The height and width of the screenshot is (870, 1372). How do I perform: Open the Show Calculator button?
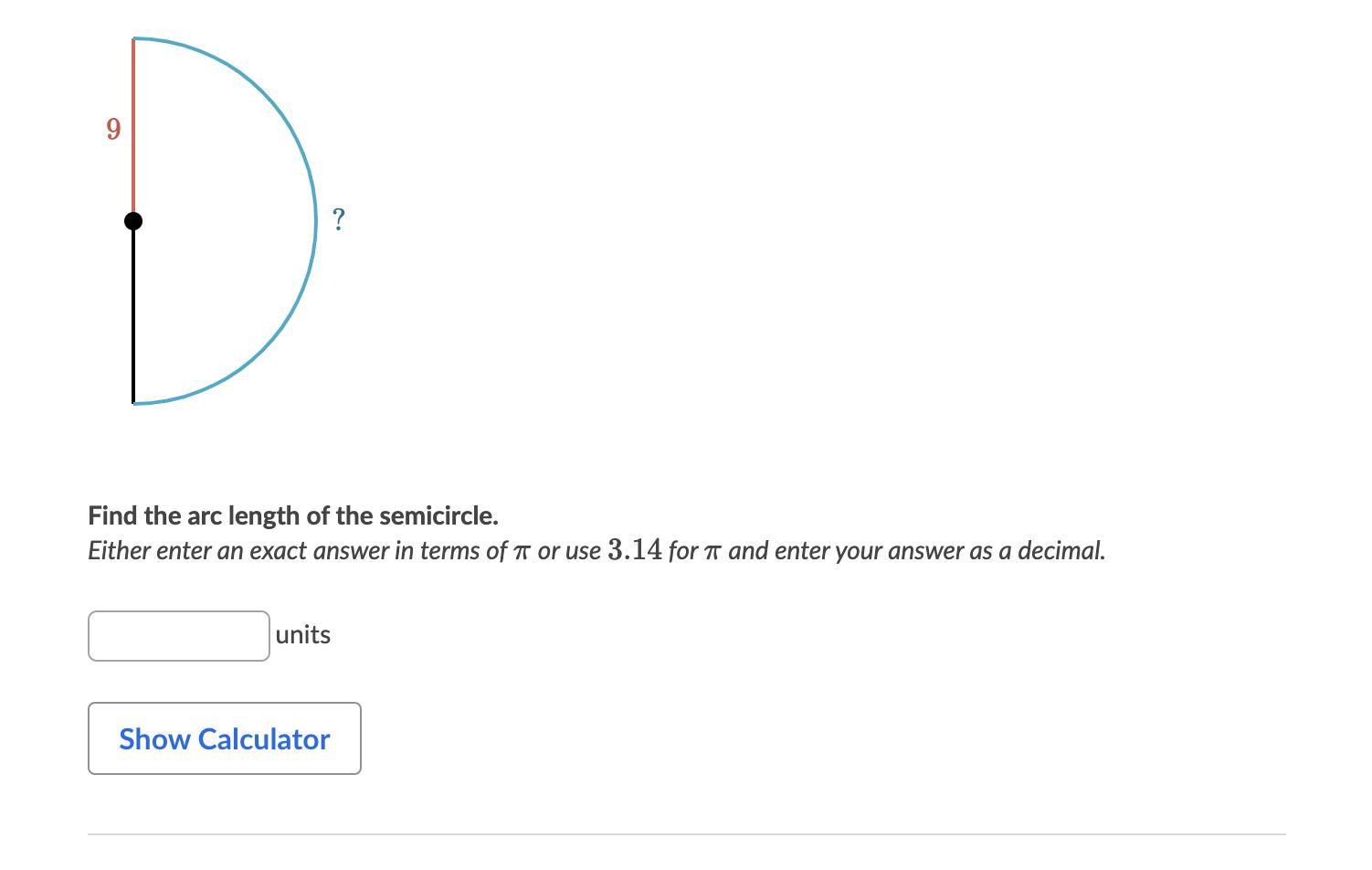click(x=225, y=738)
